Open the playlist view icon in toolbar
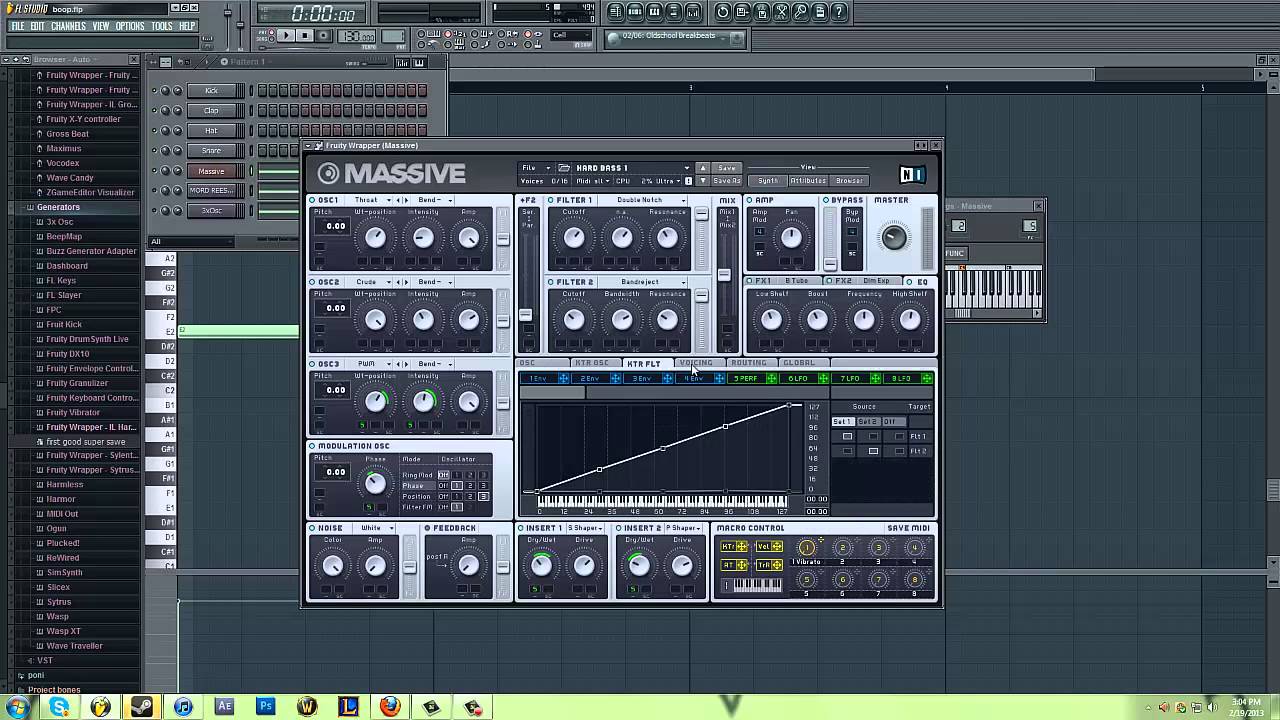This screenshot has width=1280, height=720. point(616,12)
